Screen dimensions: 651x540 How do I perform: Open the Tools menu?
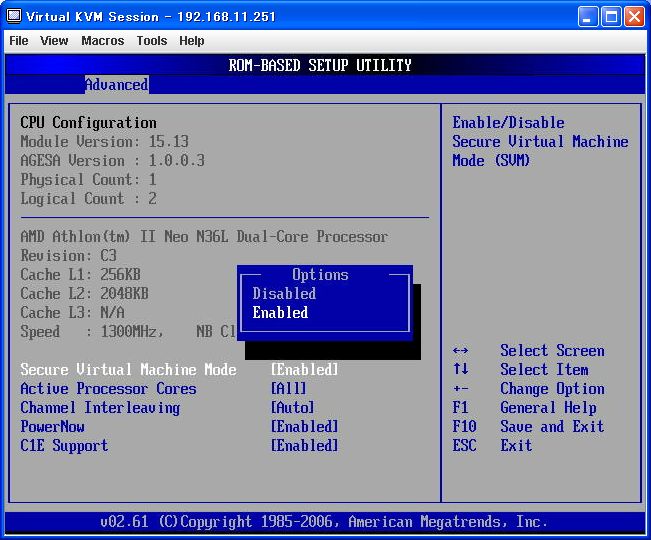152,41
